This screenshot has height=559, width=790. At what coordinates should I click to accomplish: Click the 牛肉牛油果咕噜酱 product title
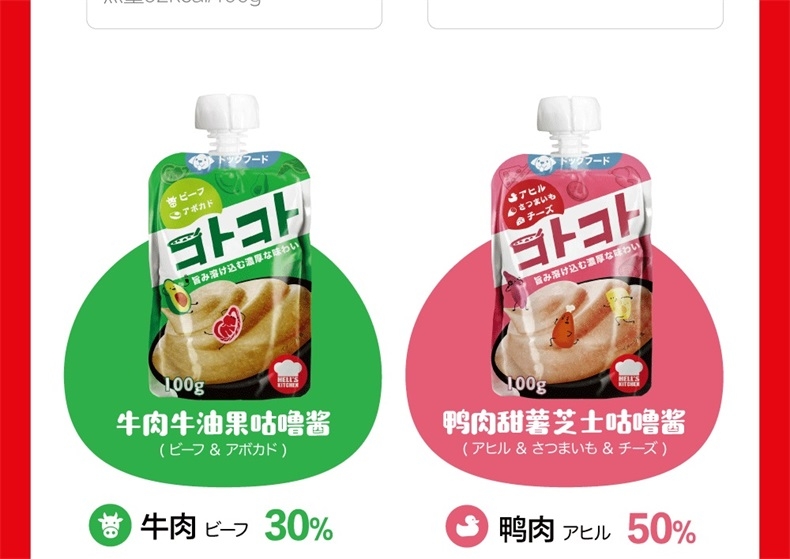(224, 424)
